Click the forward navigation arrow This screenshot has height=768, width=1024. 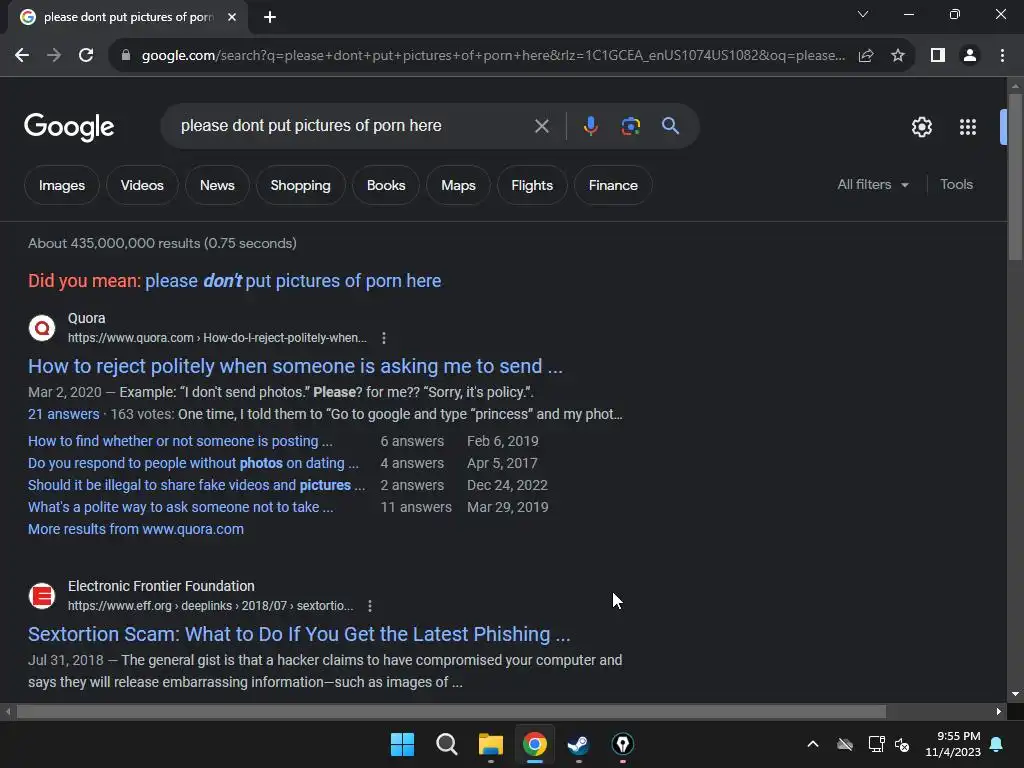click(x=54, y=56)
